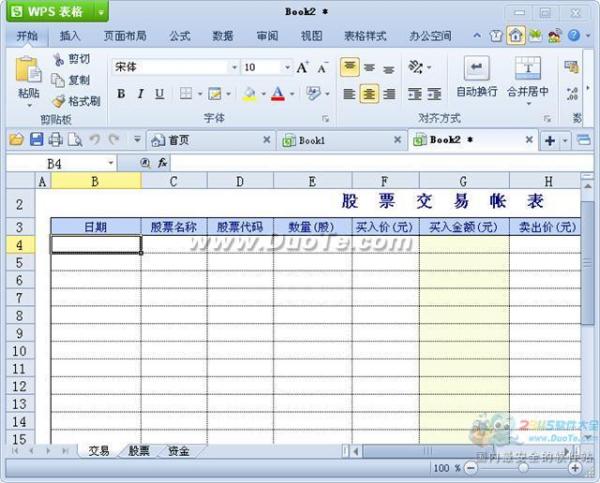Select the Format Painter (格式刷) tool
The image size is (600, 483).
pyautogui.click(x=58, y=101)
